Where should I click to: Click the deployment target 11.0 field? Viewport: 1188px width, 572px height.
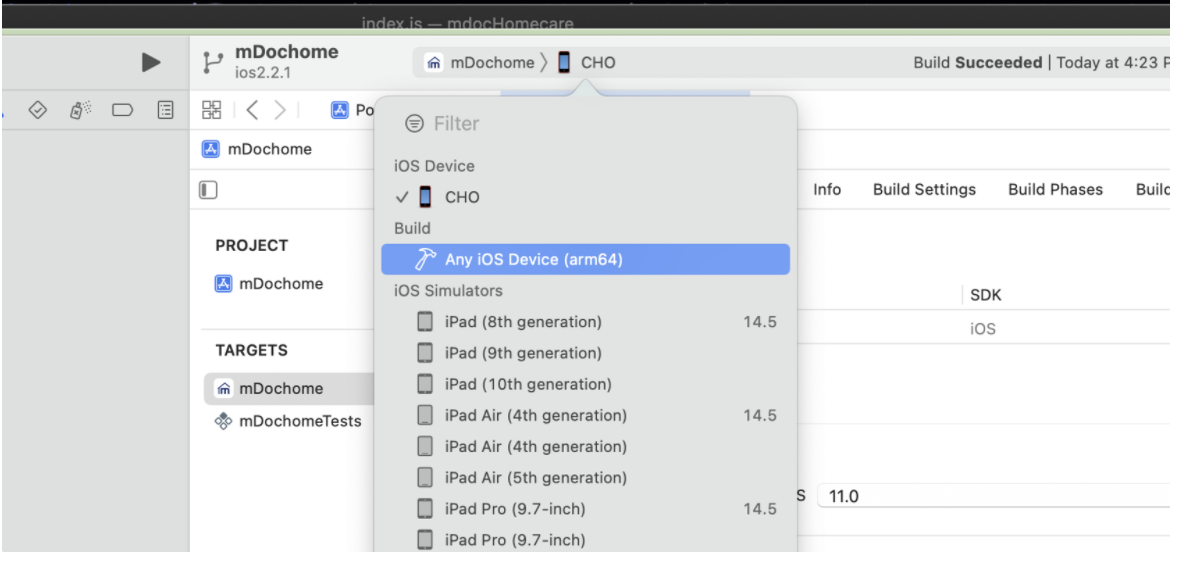[993, 497]
